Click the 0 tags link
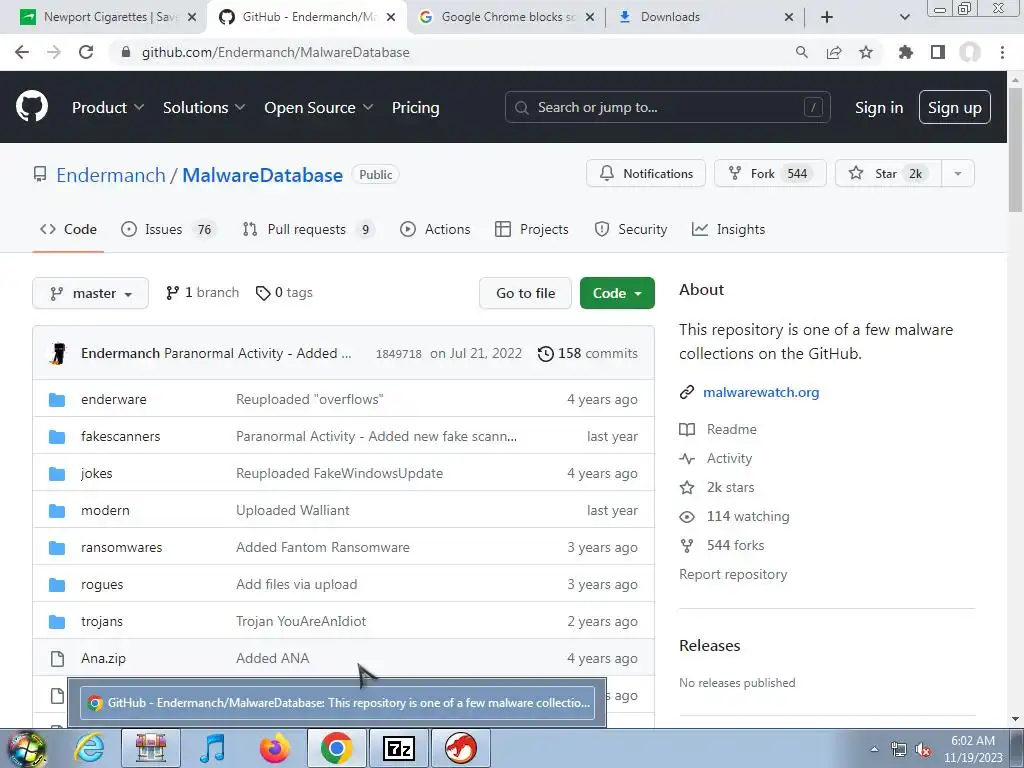 point(284,293)
